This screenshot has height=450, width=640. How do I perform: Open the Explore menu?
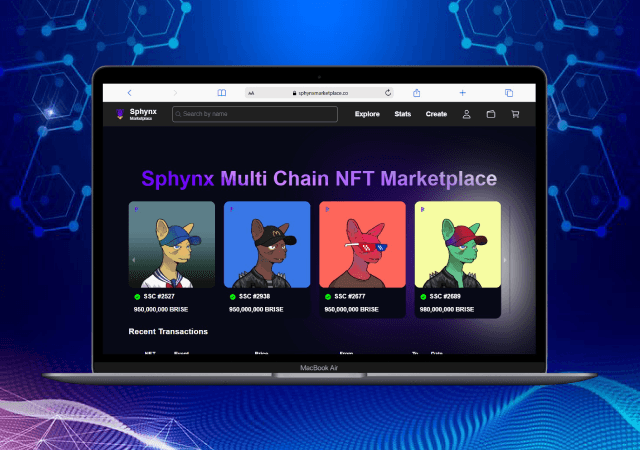(367, 114)
